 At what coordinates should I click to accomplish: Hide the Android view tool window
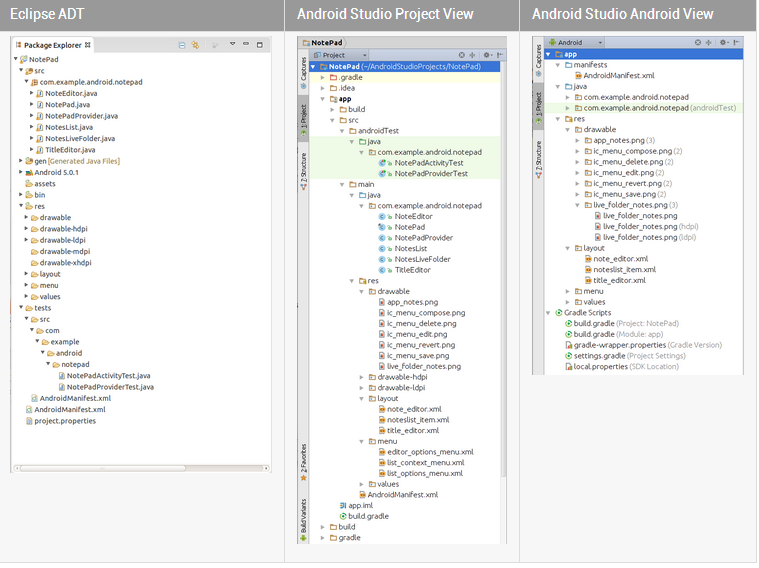[736, 43]
